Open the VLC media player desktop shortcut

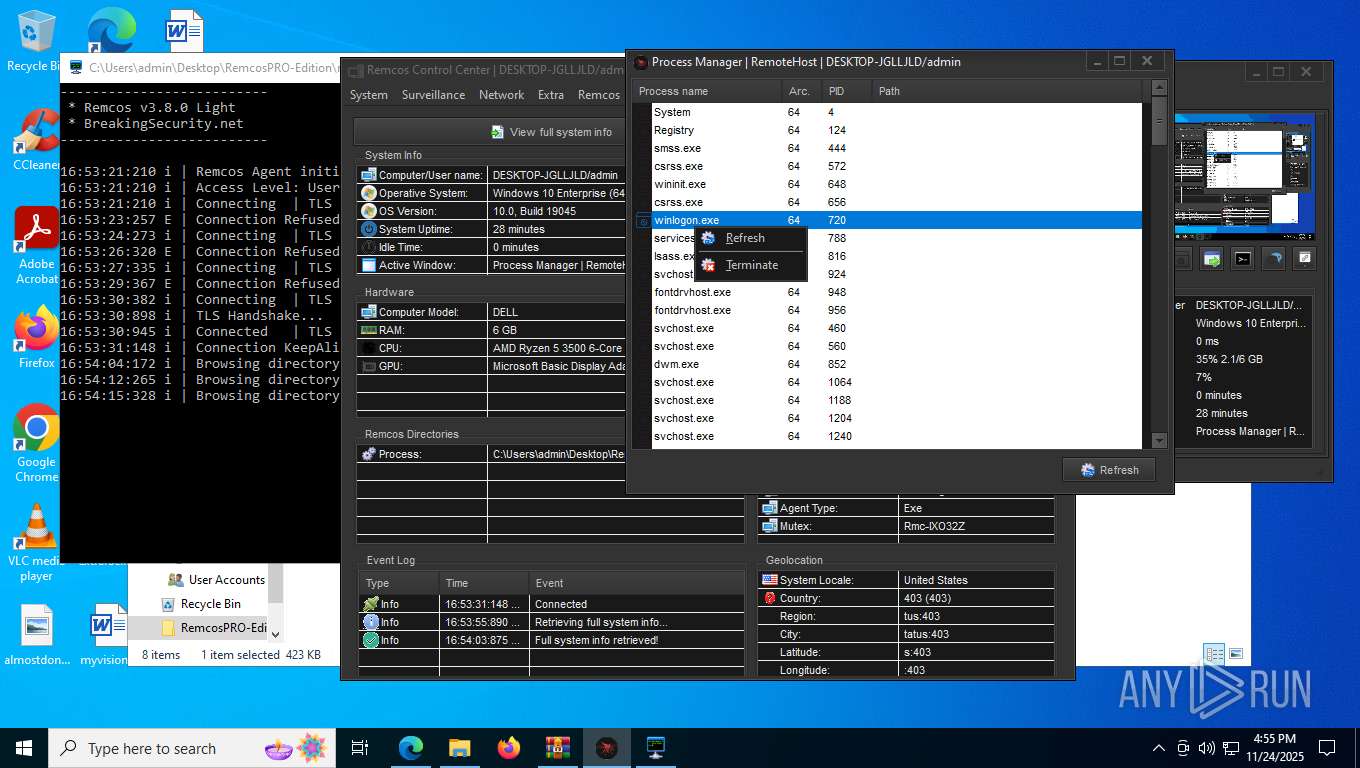click(37, 542)
